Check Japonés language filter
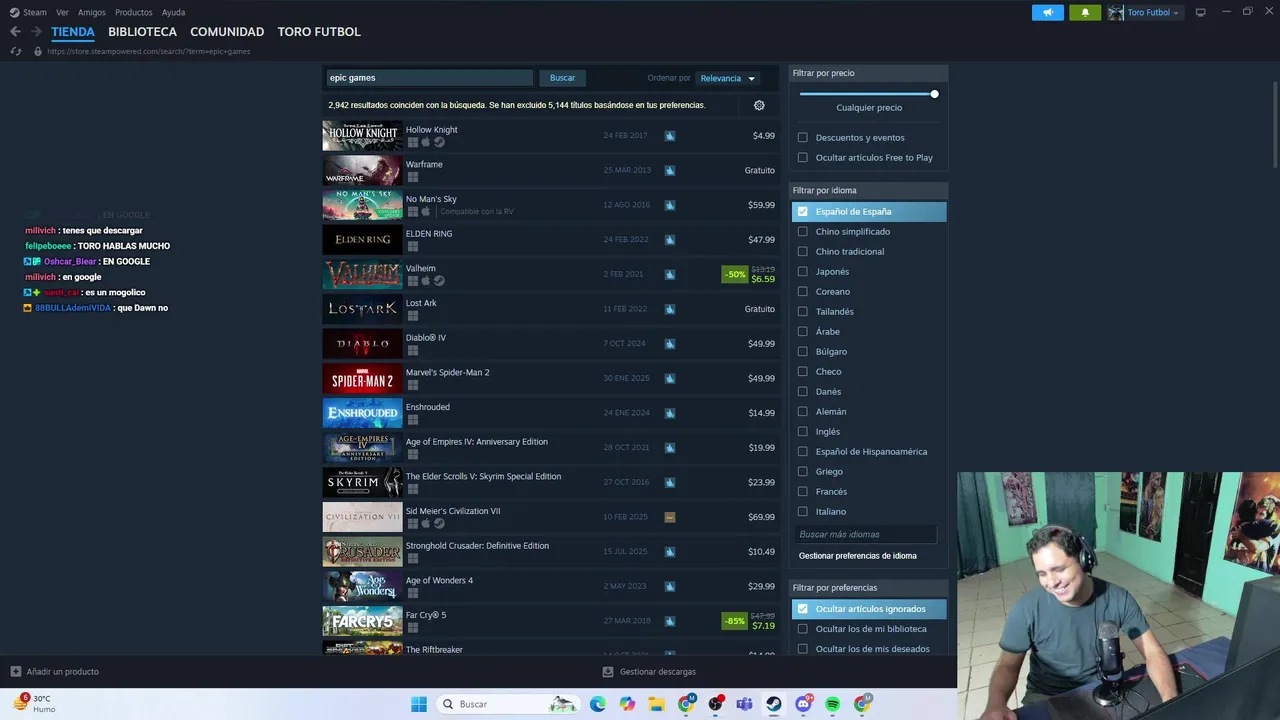 [802, 271]
